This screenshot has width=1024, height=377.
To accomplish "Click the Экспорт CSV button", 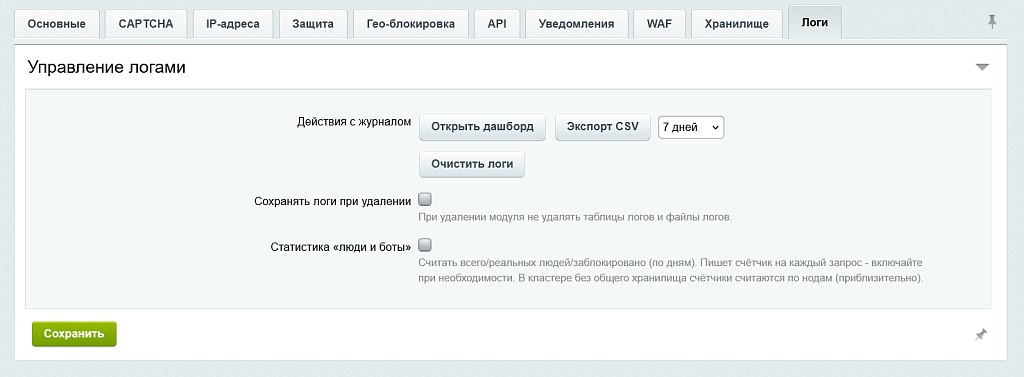I will pos(603,127).
